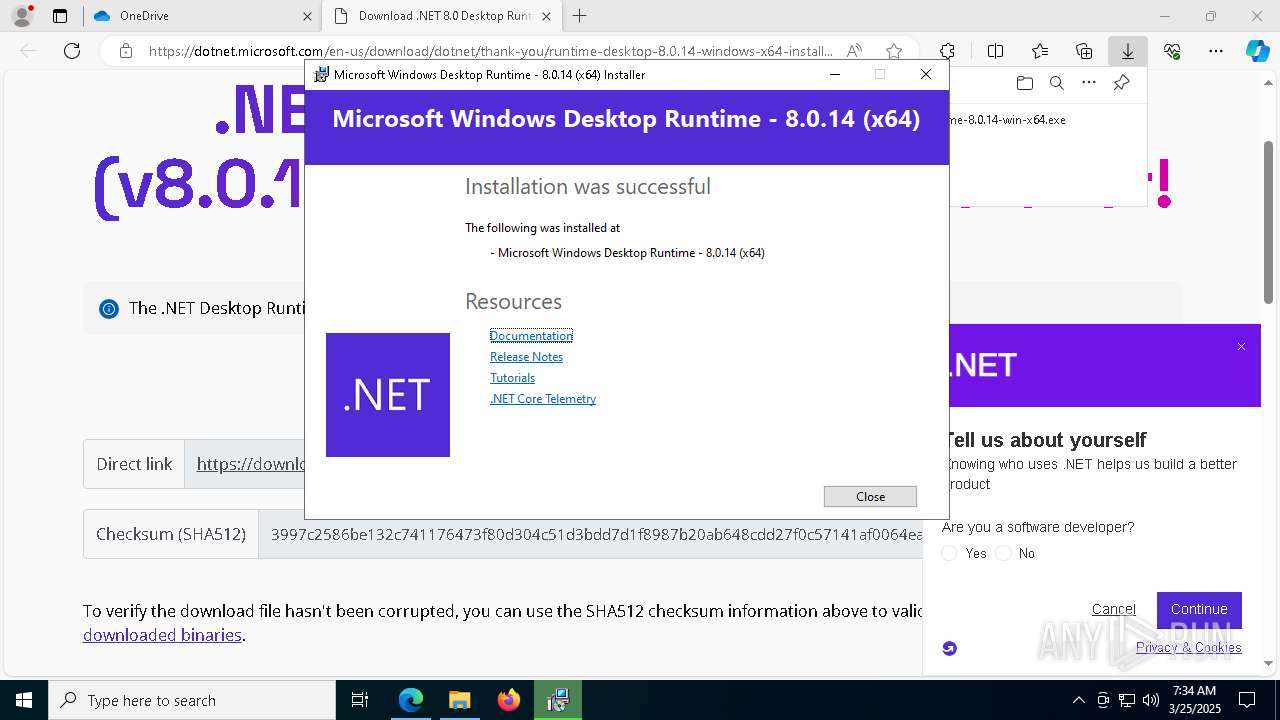Open Task View on the taskbar
The image size is (1280, 720).
360,700
